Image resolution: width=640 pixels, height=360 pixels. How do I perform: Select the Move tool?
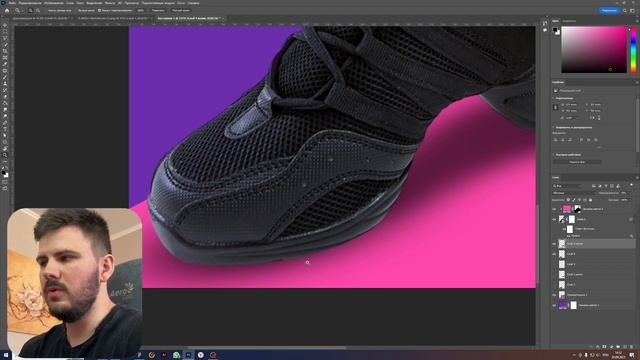coord(5,25)
